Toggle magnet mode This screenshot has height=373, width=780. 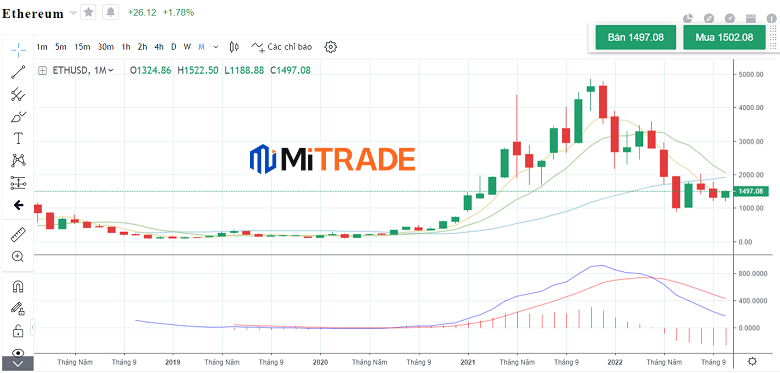18,286
